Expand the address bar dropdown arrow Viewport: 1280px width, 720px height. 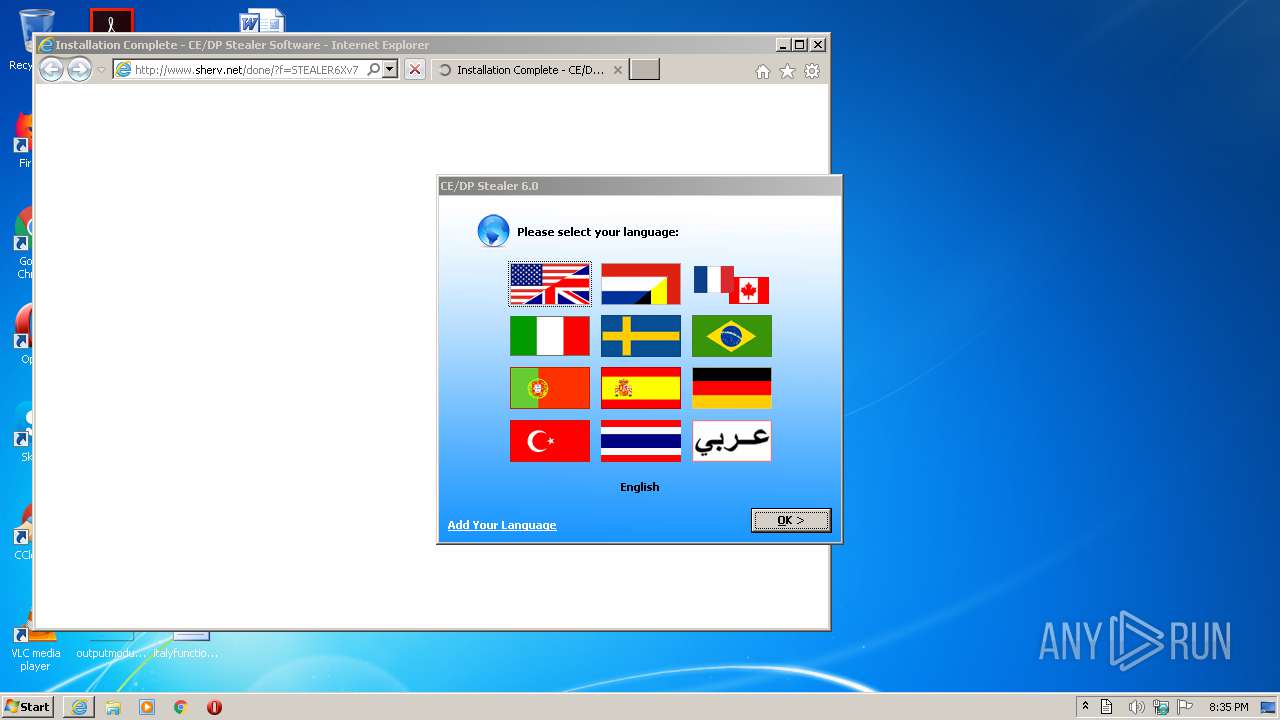pos(390,70)
